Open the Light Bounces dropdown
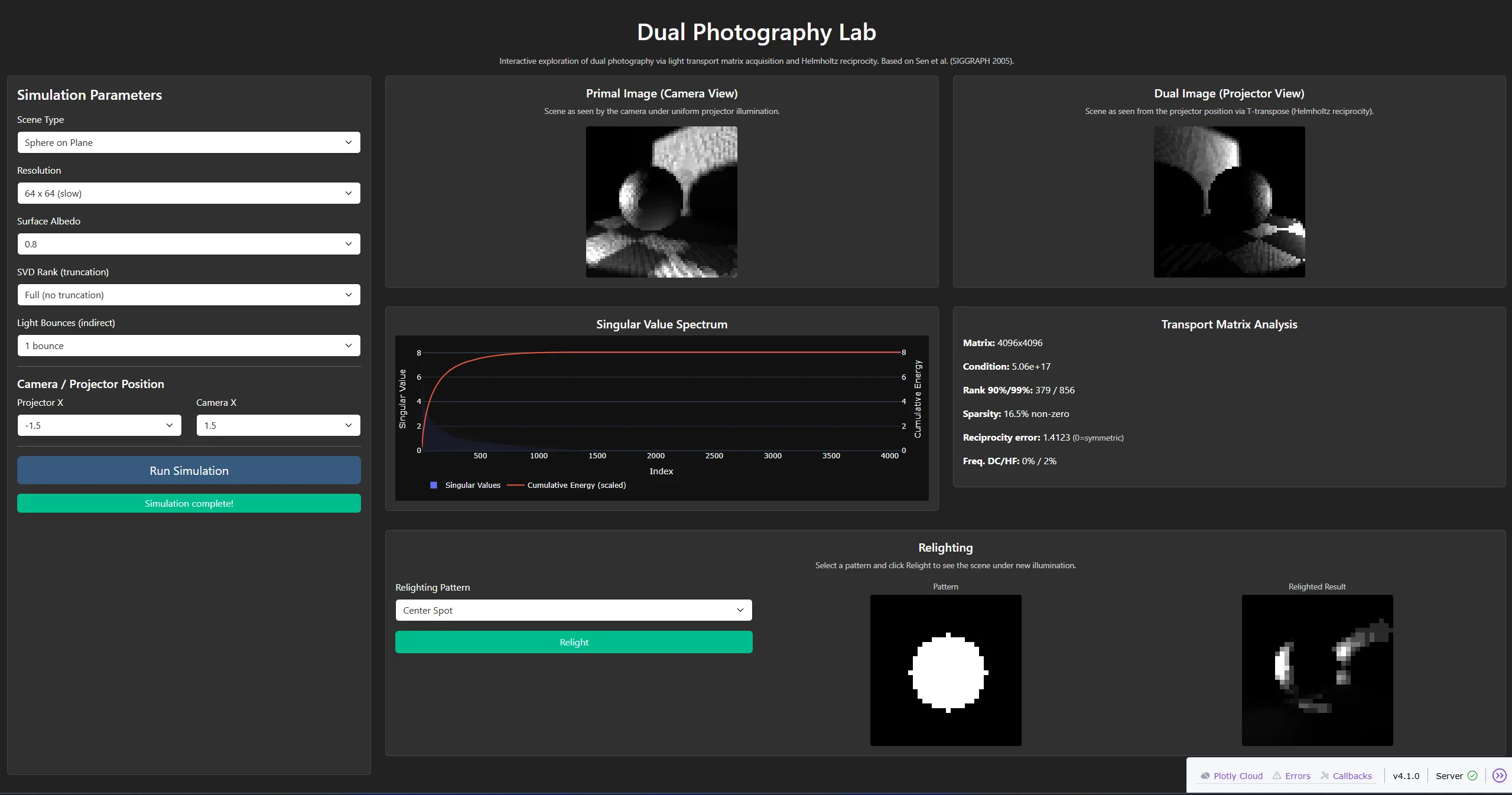The image size is (1512, 795). tap(188, 346)
